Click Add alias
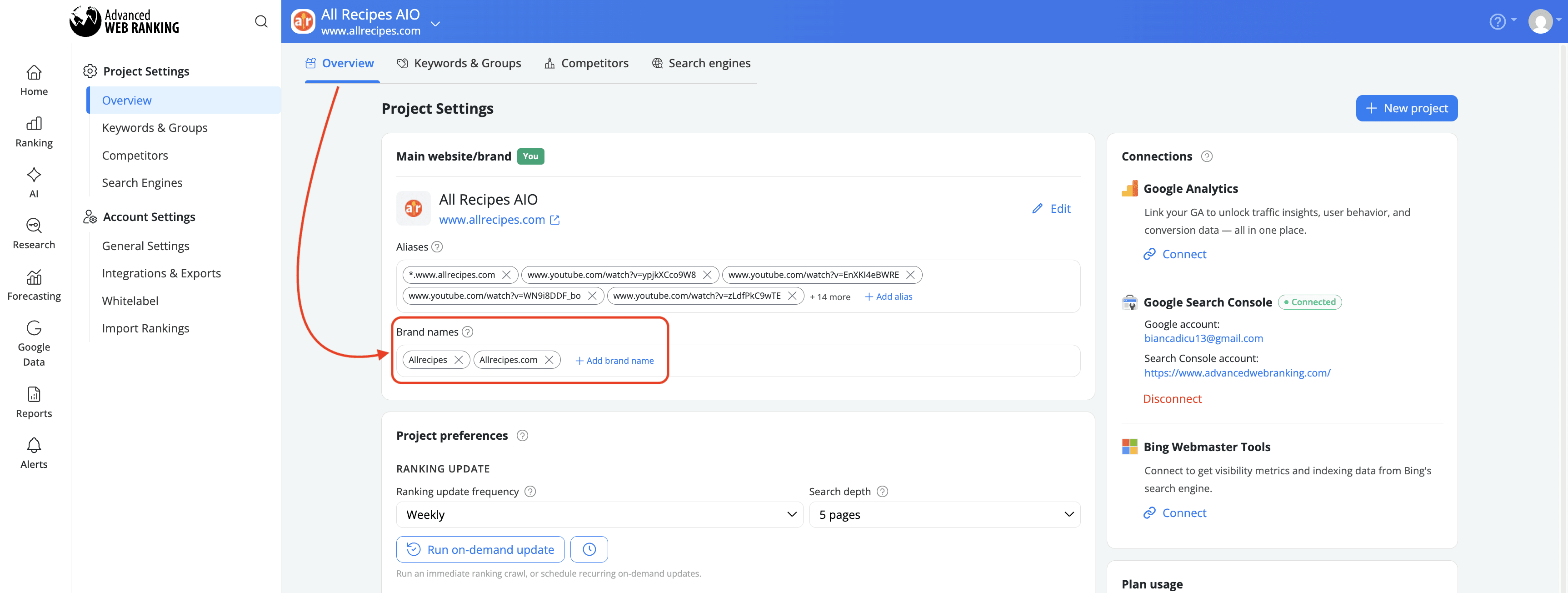Viewport: 1568px width, 593px height. [889, 297]
